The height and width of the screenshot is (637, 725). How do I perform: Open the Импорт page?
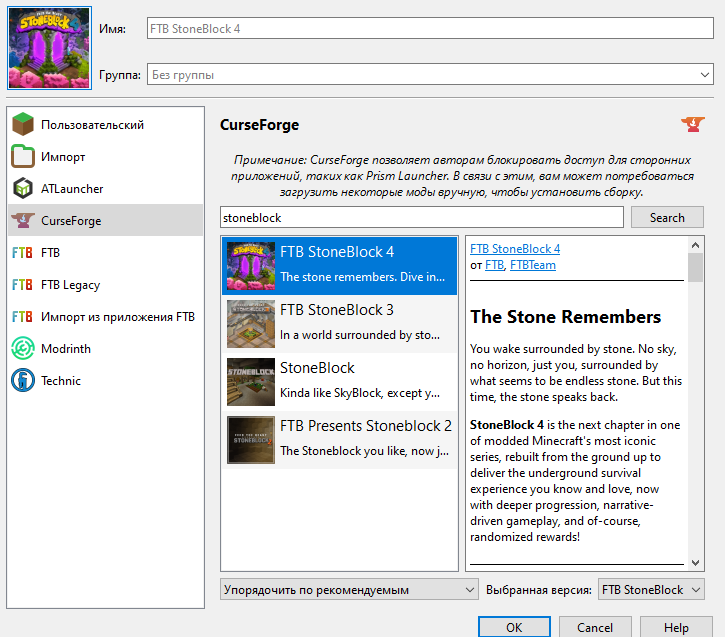[x=105, y=156]
